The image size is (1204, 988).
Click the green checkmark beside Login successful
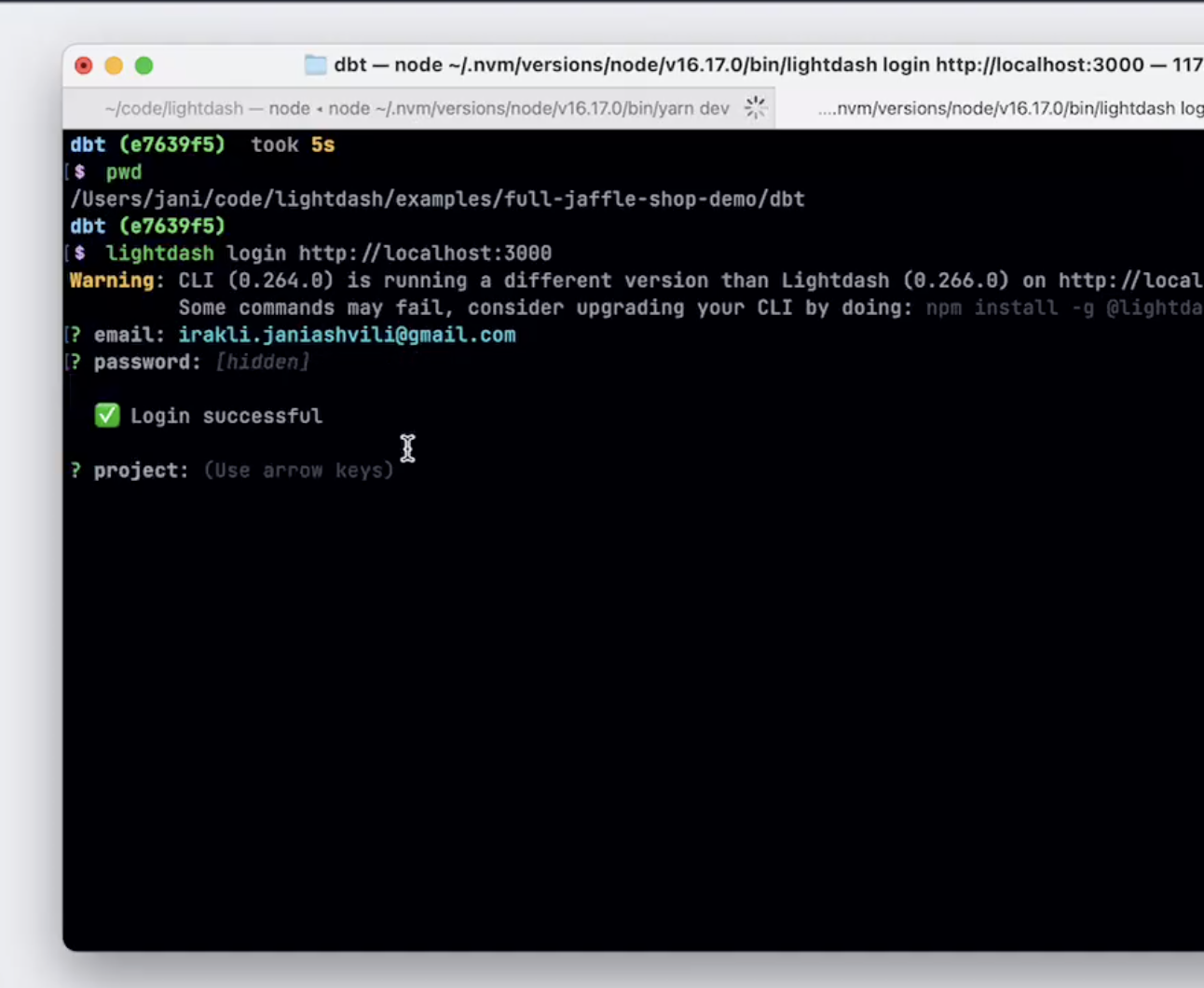click(x=107, y=416)
